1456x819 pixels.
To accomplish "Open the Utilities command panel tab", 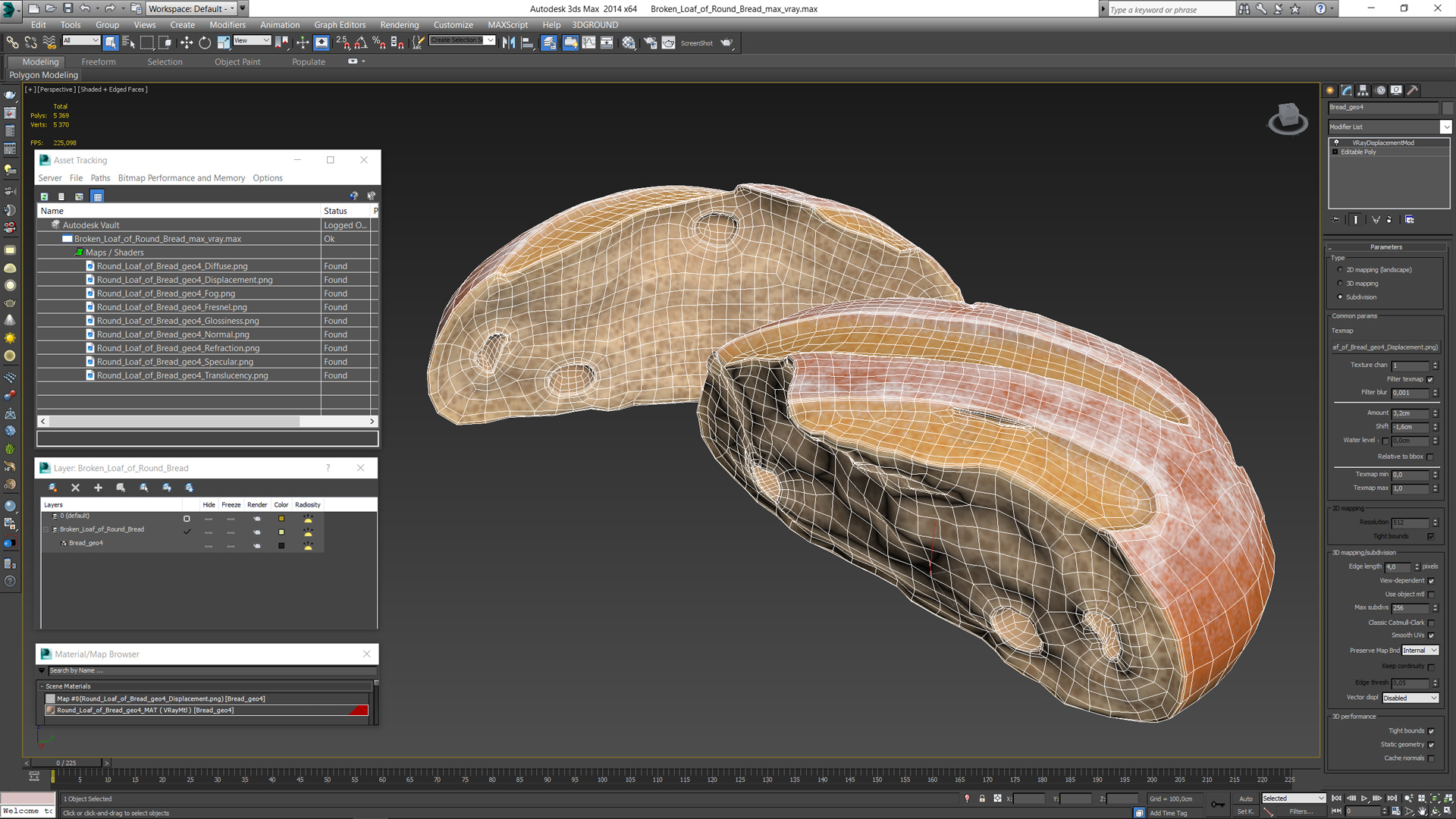I will tap(1413, 90).
